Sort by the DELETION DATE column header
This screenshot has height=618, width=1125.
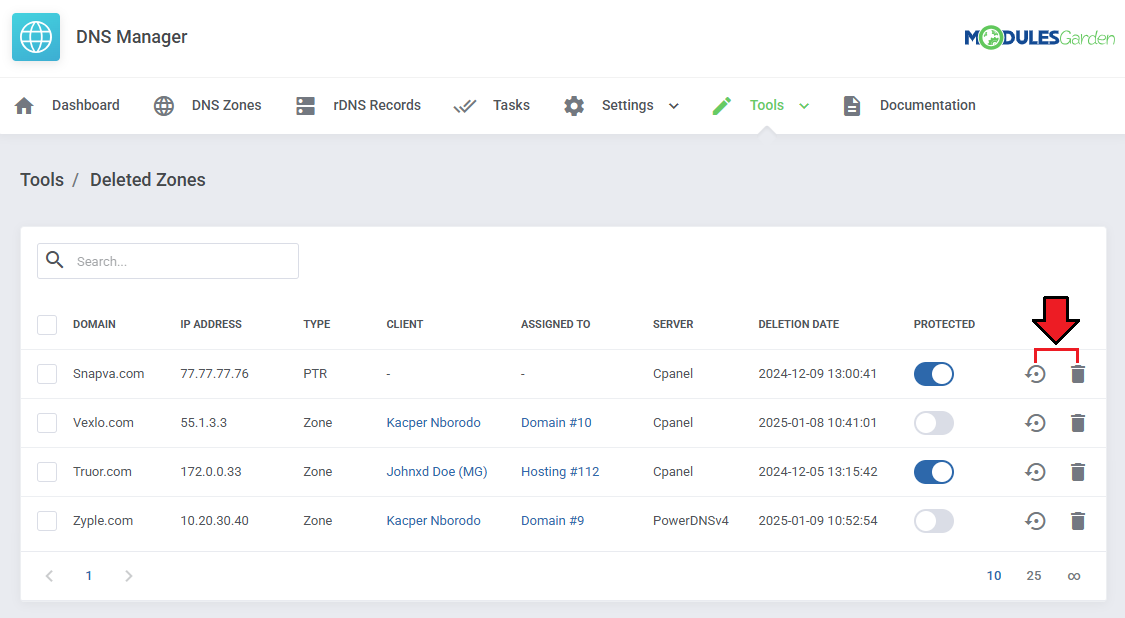point(799,324)
